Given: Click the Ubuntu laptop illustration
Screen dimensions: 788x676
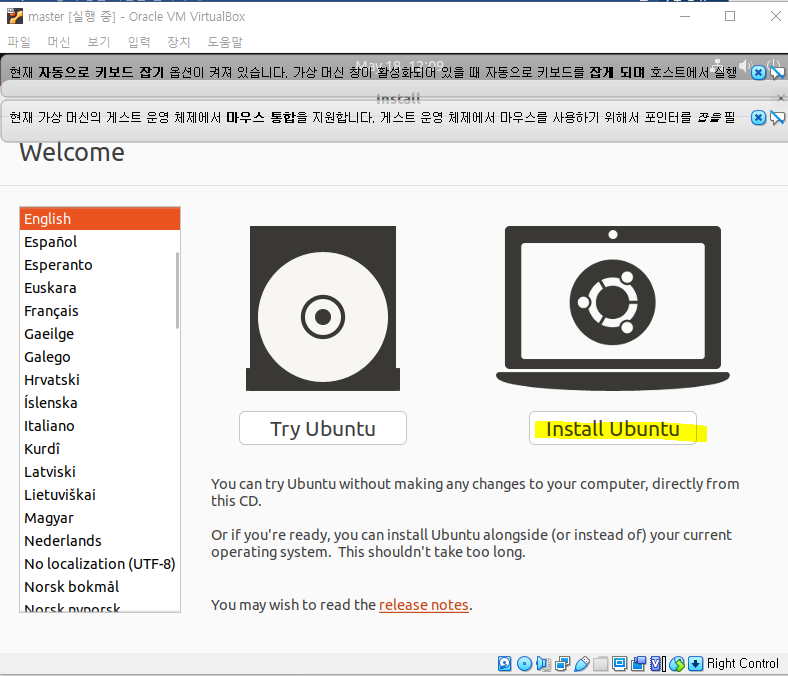Looking at the screenshot, I should click(613, 308).
